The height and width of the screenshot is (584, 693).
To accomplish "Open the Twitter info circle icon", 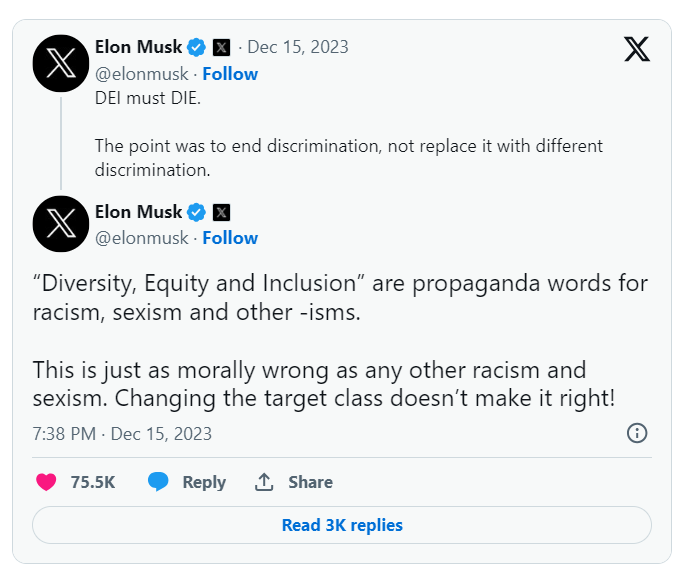I will pos(637,433).
